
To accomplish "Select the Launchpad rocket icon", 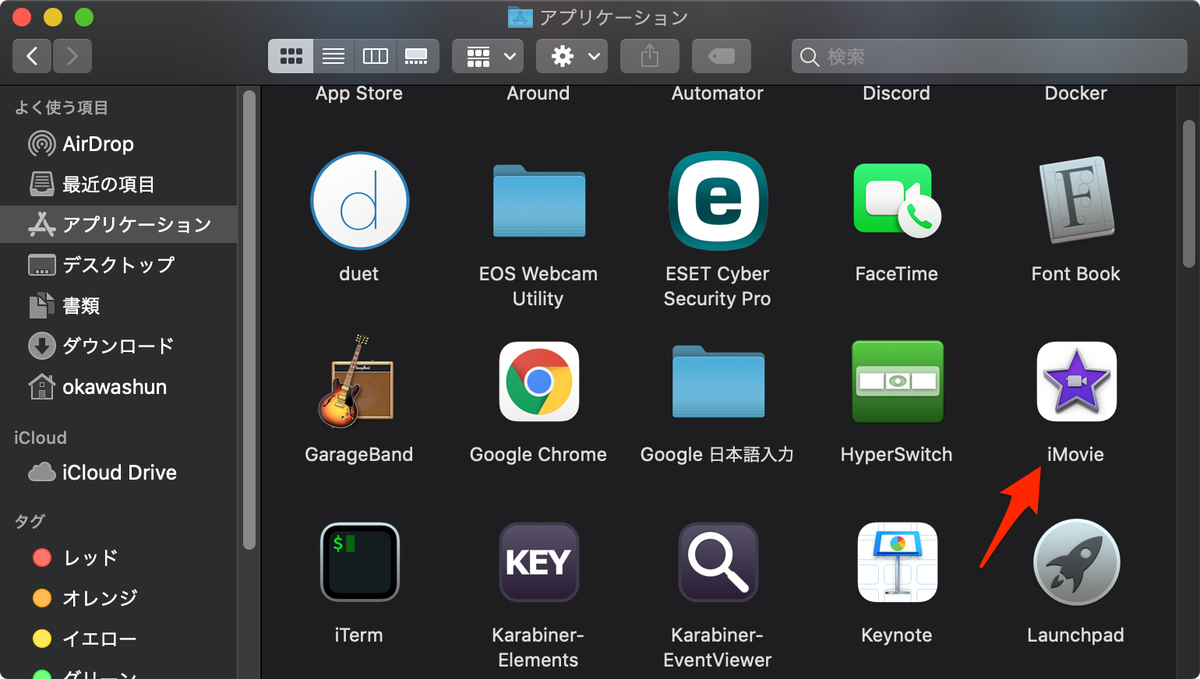I will 1075,562.
